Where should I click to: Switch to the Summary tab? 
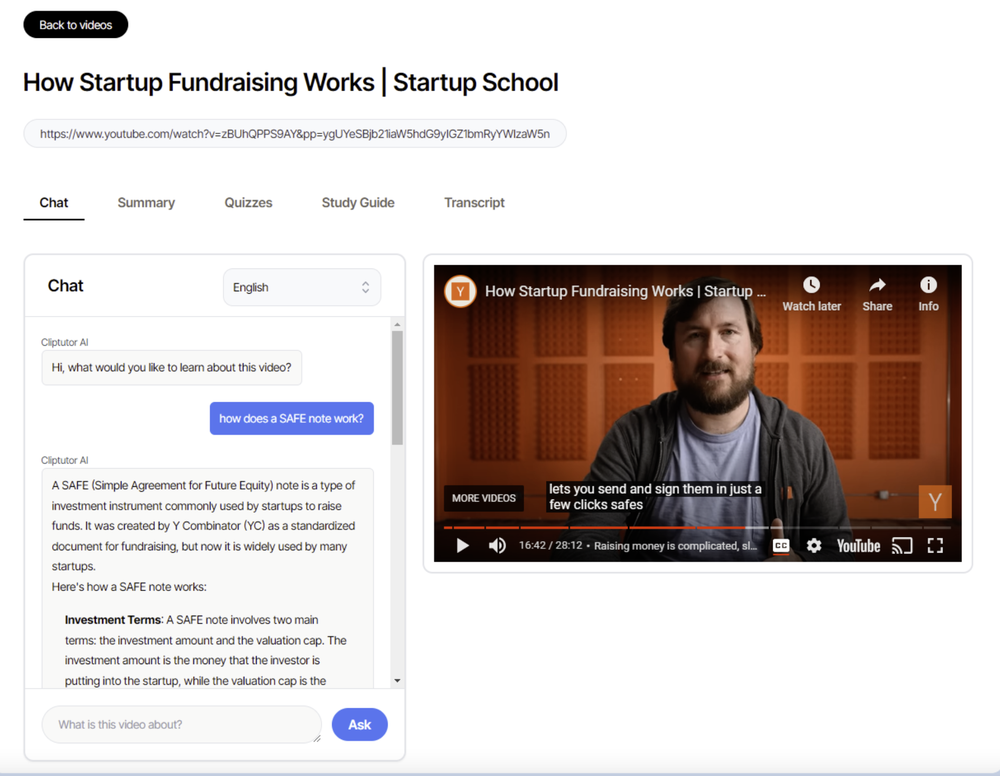pyautogui.click(x=146, y=203)
